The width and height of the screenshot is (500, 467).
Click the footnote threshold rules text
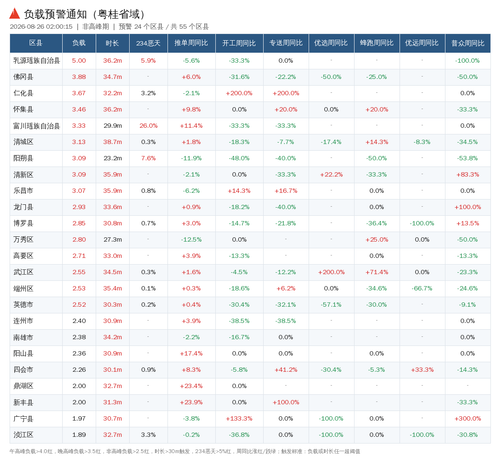[x=185, y=452]
